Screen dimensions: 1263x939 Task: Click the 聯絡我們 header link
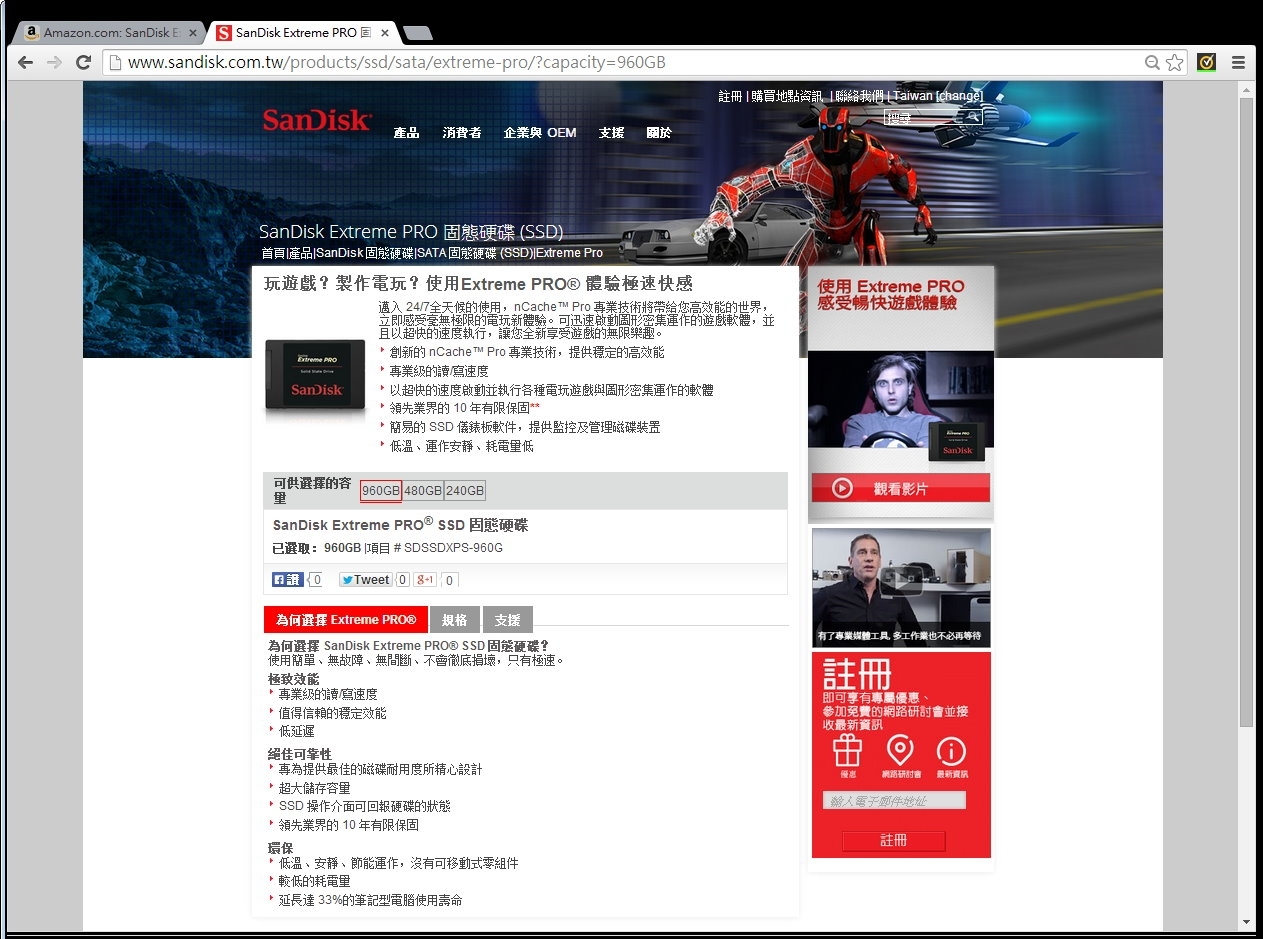tap(860, 96)
